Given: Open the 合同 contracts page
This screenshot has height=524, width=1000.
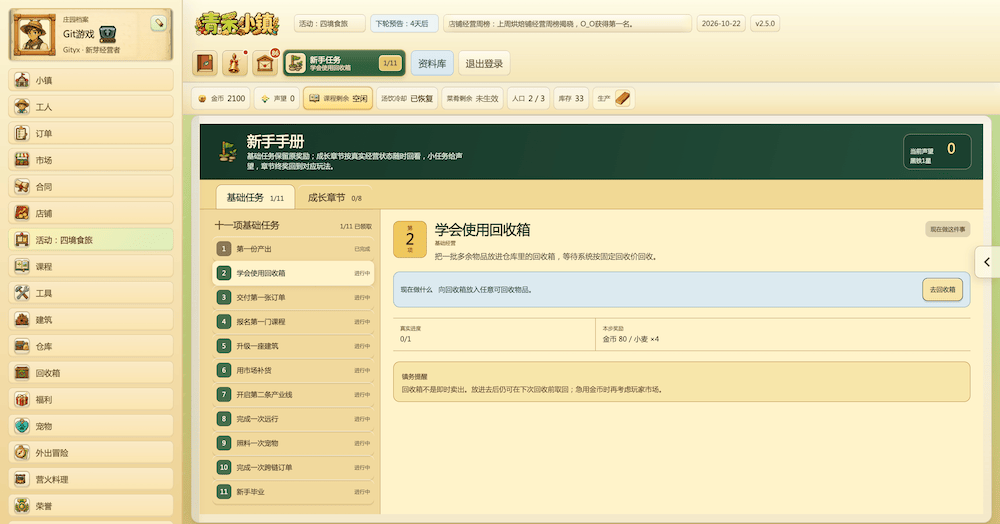Looking at the screenshot, I should 91,187.
